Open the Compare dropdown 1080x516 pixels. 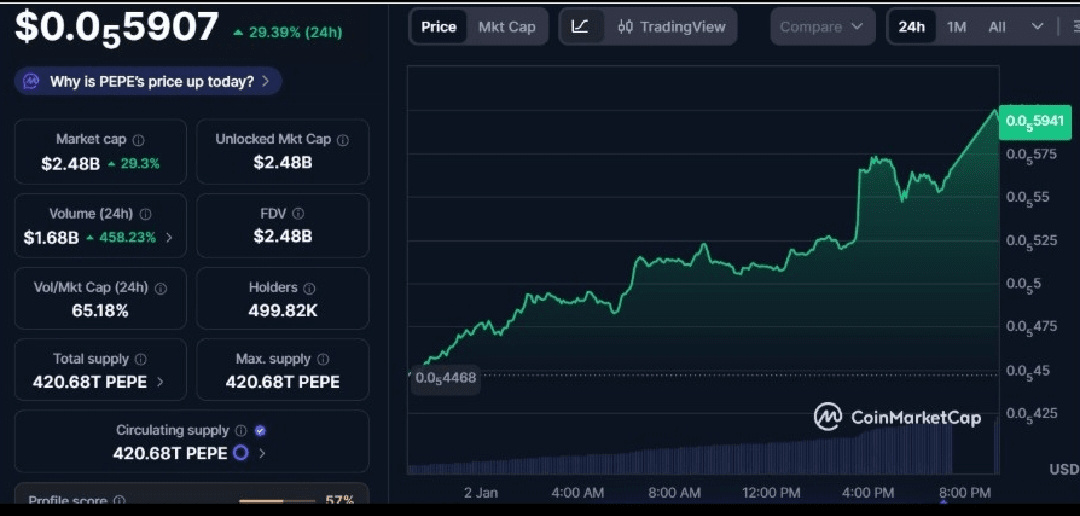tap(821, 27)
